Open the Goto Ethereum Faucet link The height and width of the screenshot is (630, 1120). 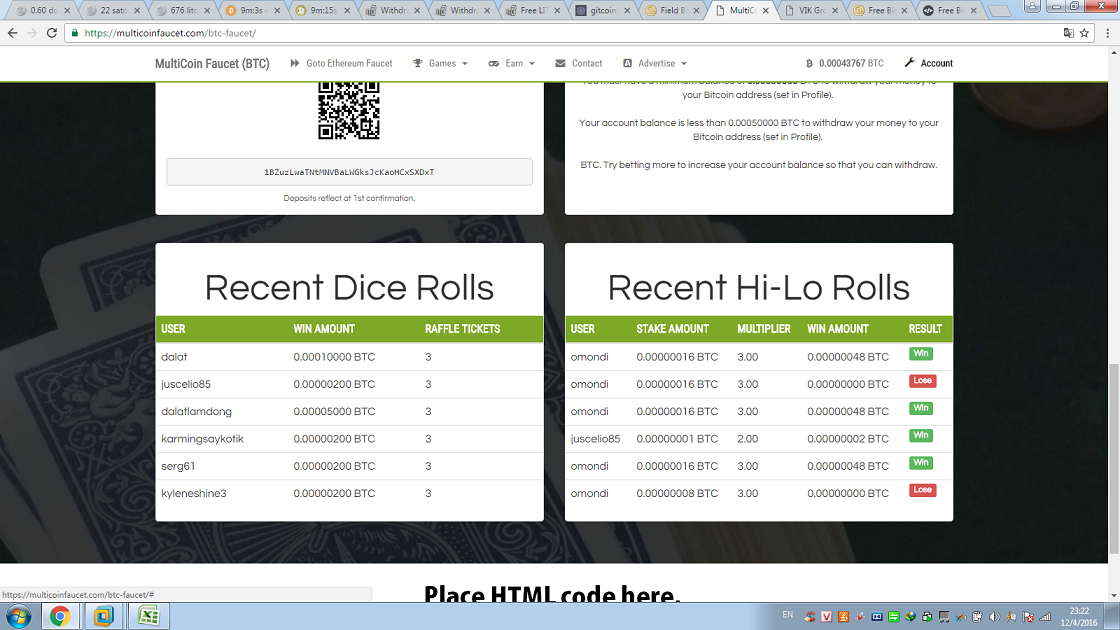coord(341,64)
